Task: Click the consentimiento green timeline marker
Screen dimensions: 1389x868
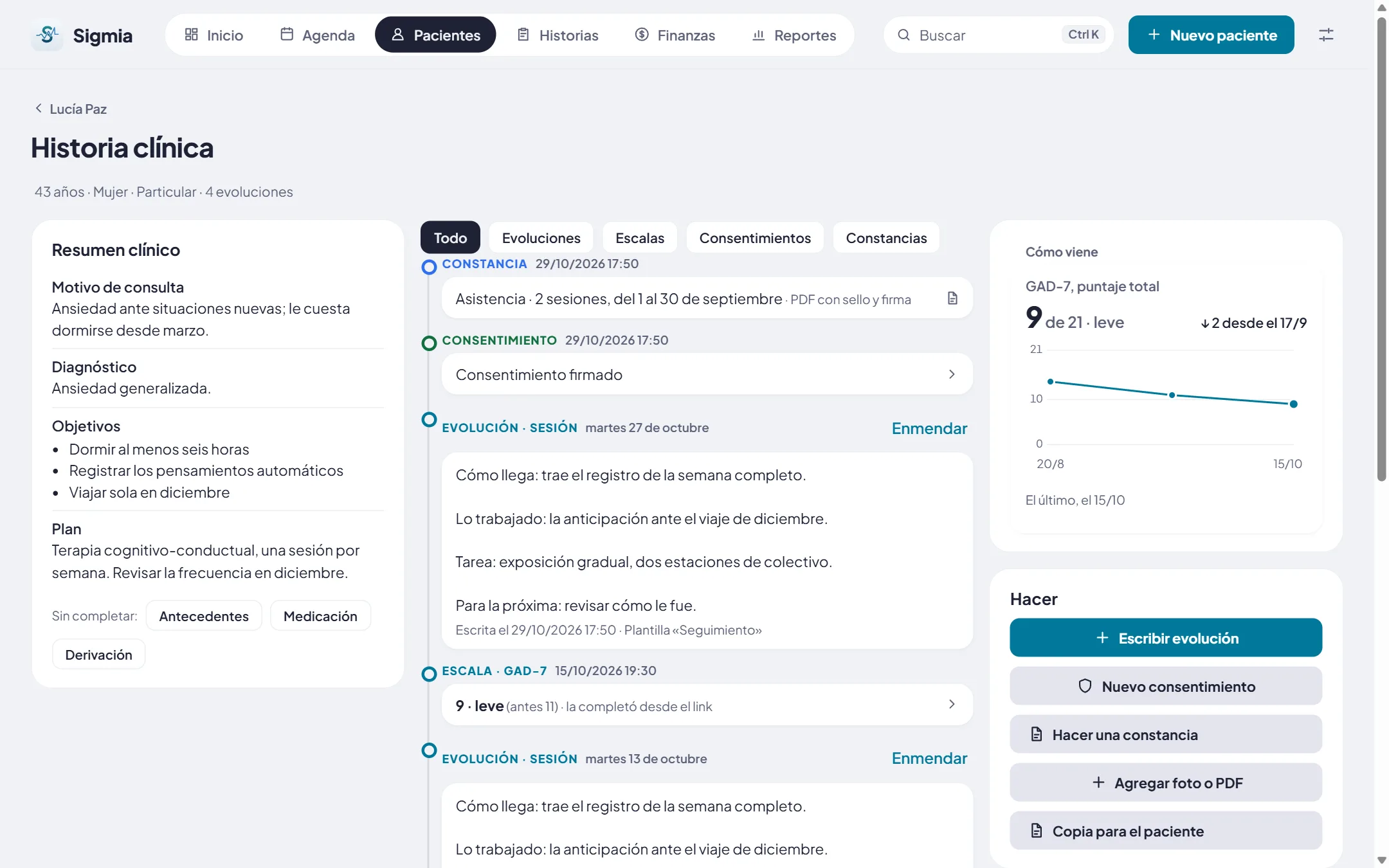Action: [429, 343]
